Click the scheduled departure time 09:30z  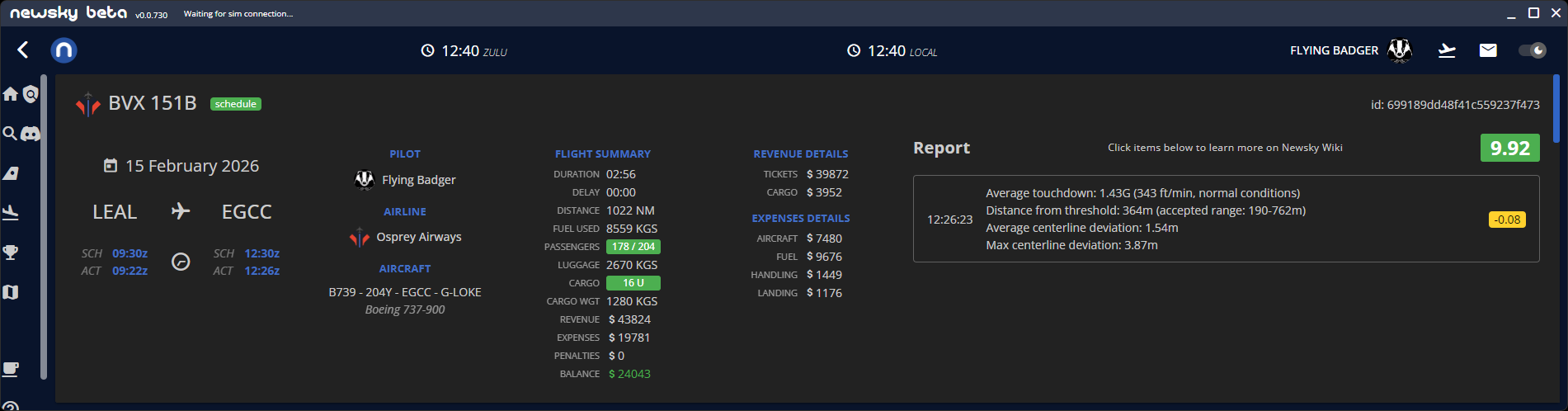130,253
